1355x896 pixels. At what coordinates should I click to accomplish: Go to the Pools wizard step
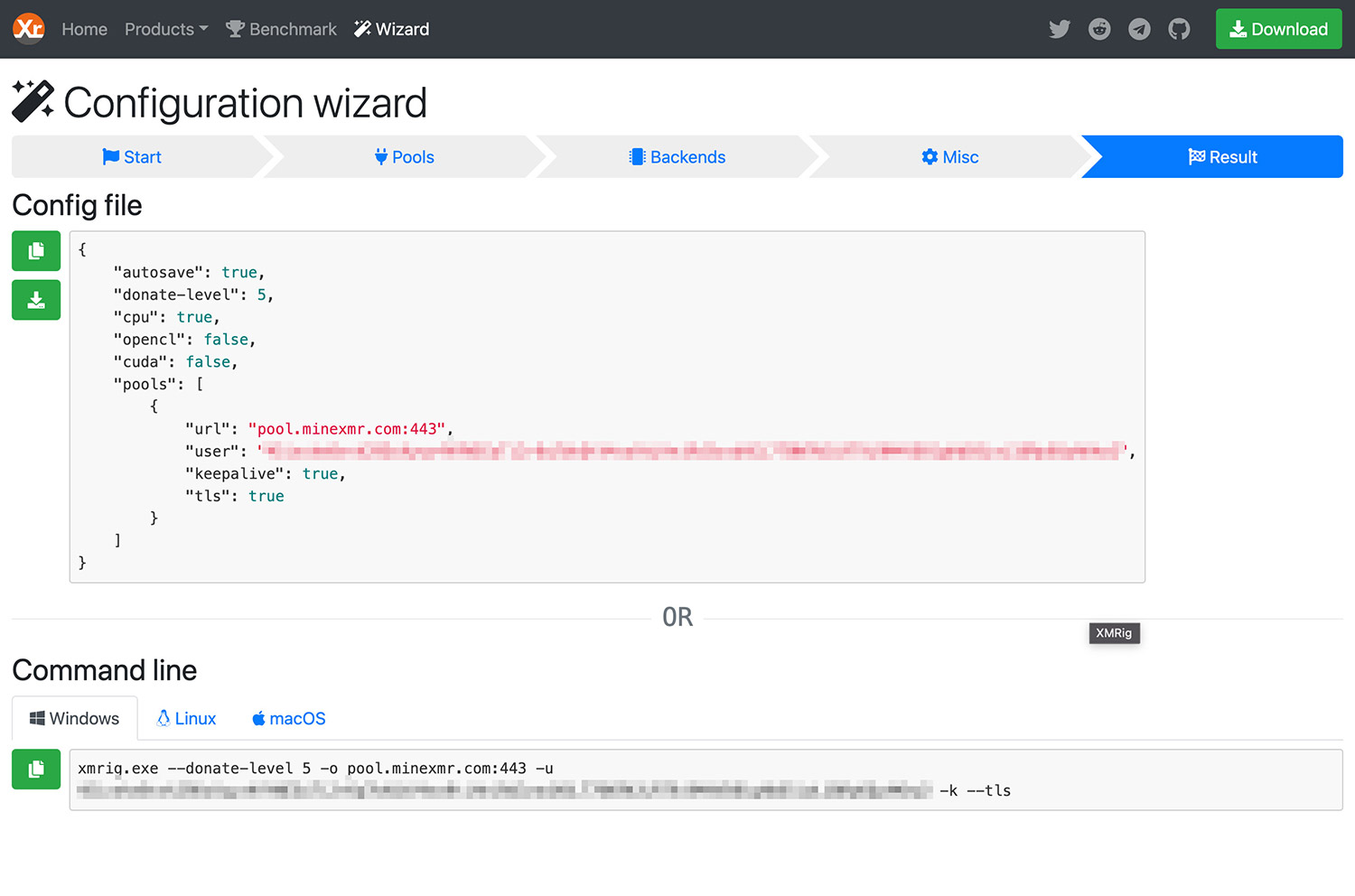tap(405, 157)
